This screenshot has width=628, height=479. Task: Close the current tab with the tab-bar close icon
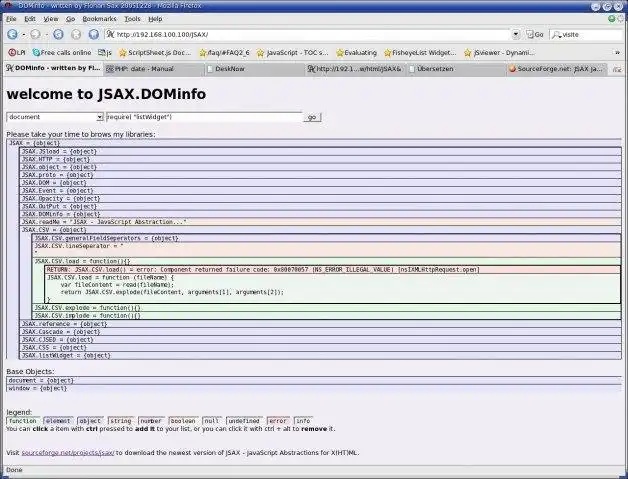pos(617,69)
